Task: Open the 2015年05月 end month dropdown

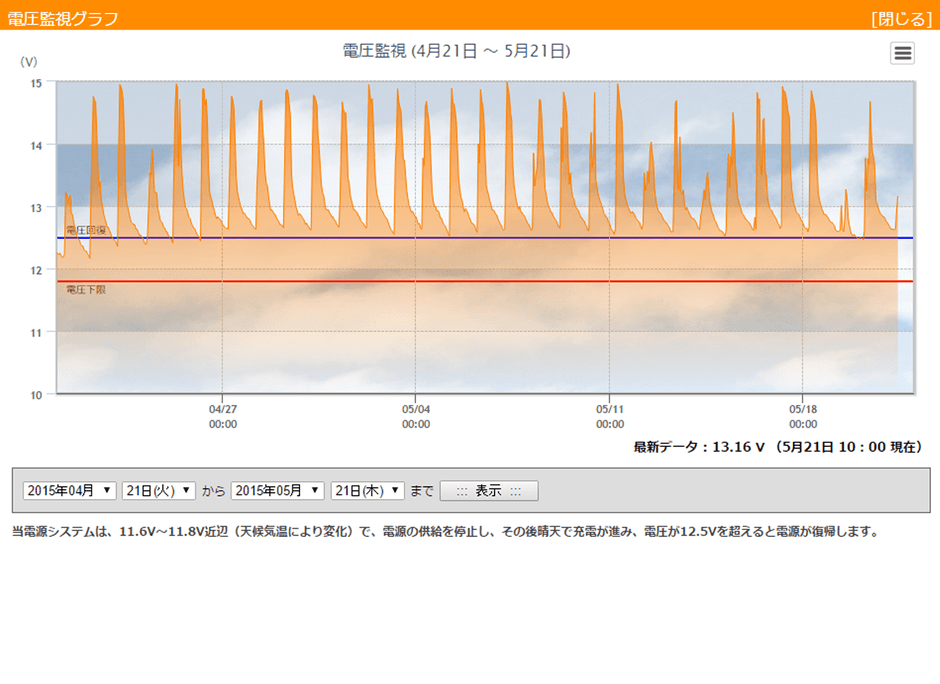Action: [280, 490]
